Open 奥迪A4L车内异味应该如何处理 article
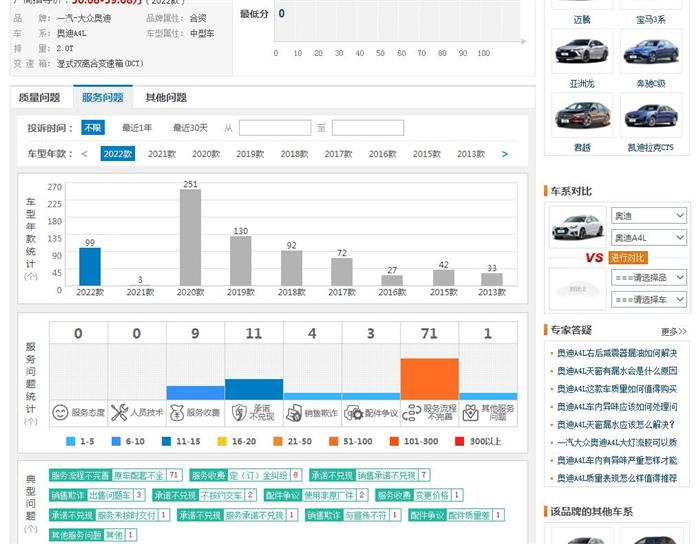The width and height of the screenshot is (700, 544). 617,407
